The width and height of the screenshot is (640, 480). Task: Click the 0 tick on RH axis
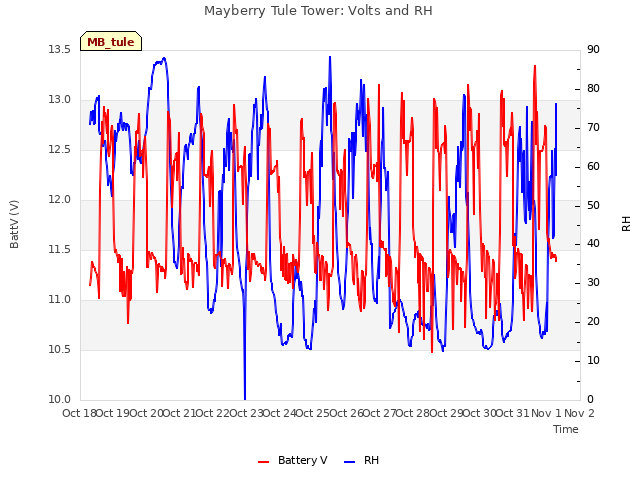(x=590, y=400)
